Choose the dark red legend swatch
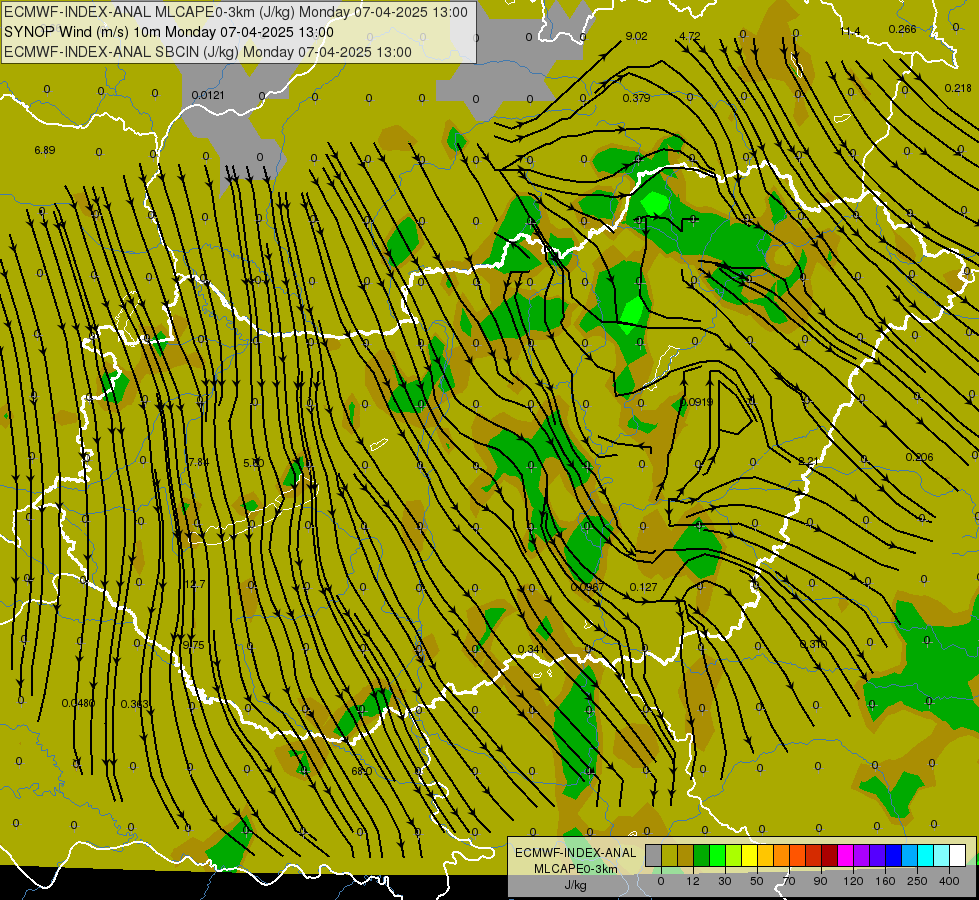The image size is (979, 900). tap(830, 855)
